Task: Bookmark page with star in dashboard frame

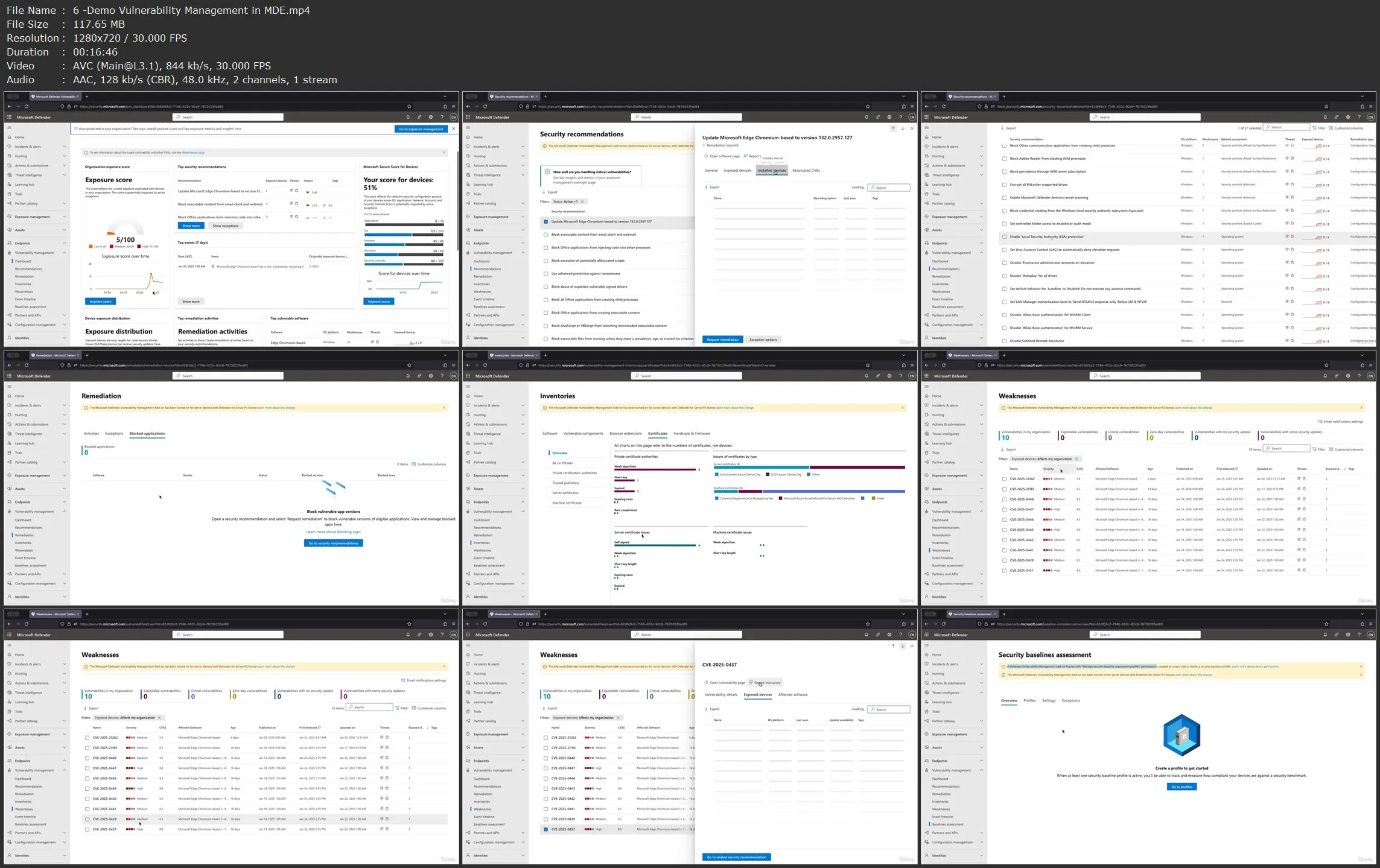Action: point(409,106)
